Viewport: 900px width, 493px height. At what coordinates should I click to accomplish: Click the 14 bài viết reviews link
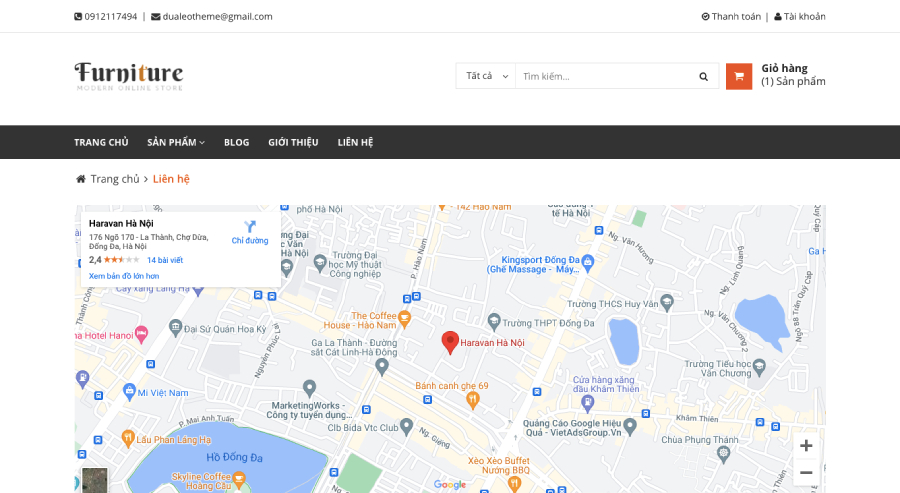165,260
